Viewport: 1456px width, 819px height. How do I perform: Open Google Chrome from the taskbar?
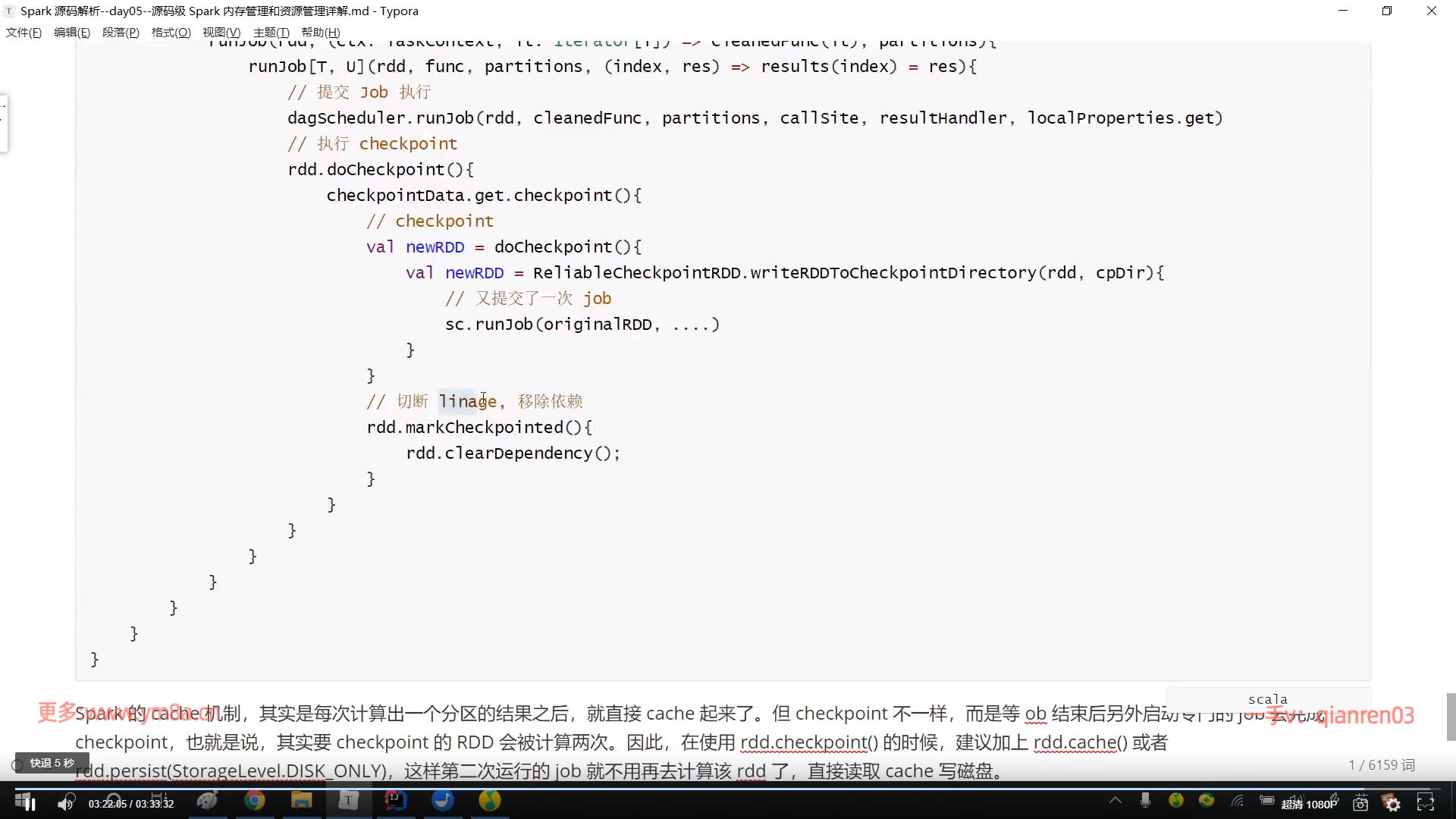tap(254, 801)
